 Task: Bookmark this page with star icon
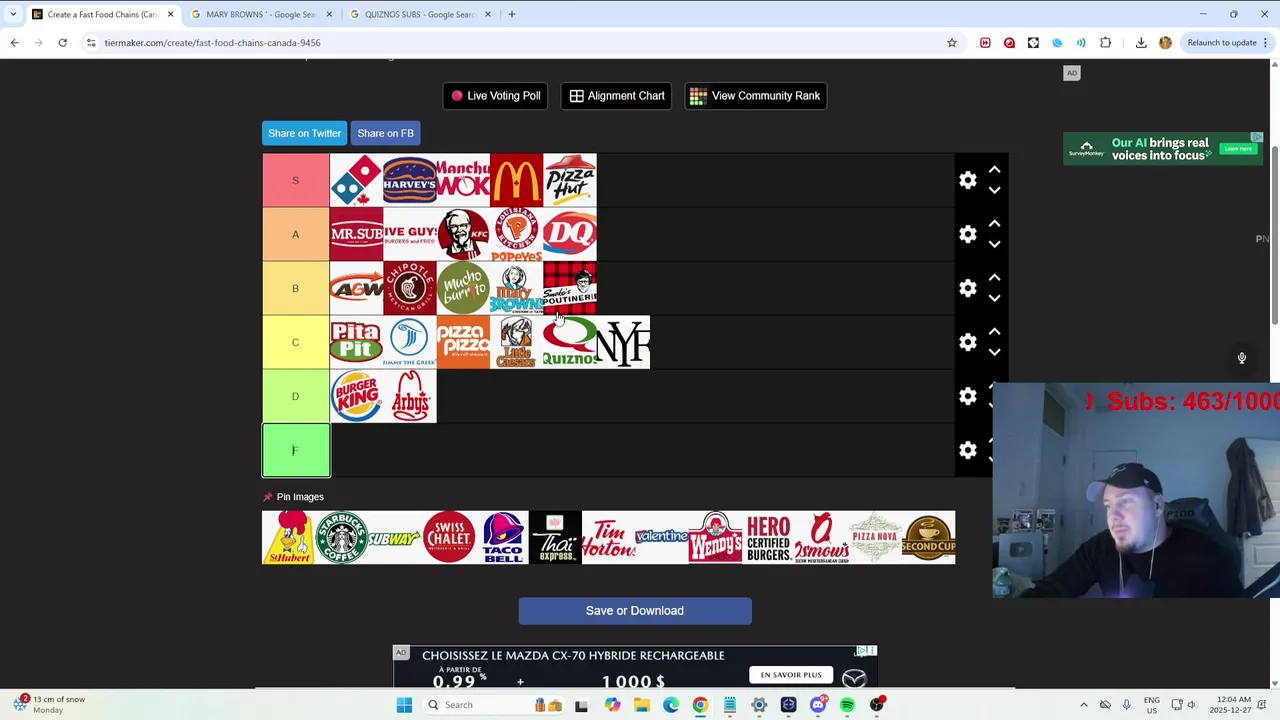click(x=951, y=43)
